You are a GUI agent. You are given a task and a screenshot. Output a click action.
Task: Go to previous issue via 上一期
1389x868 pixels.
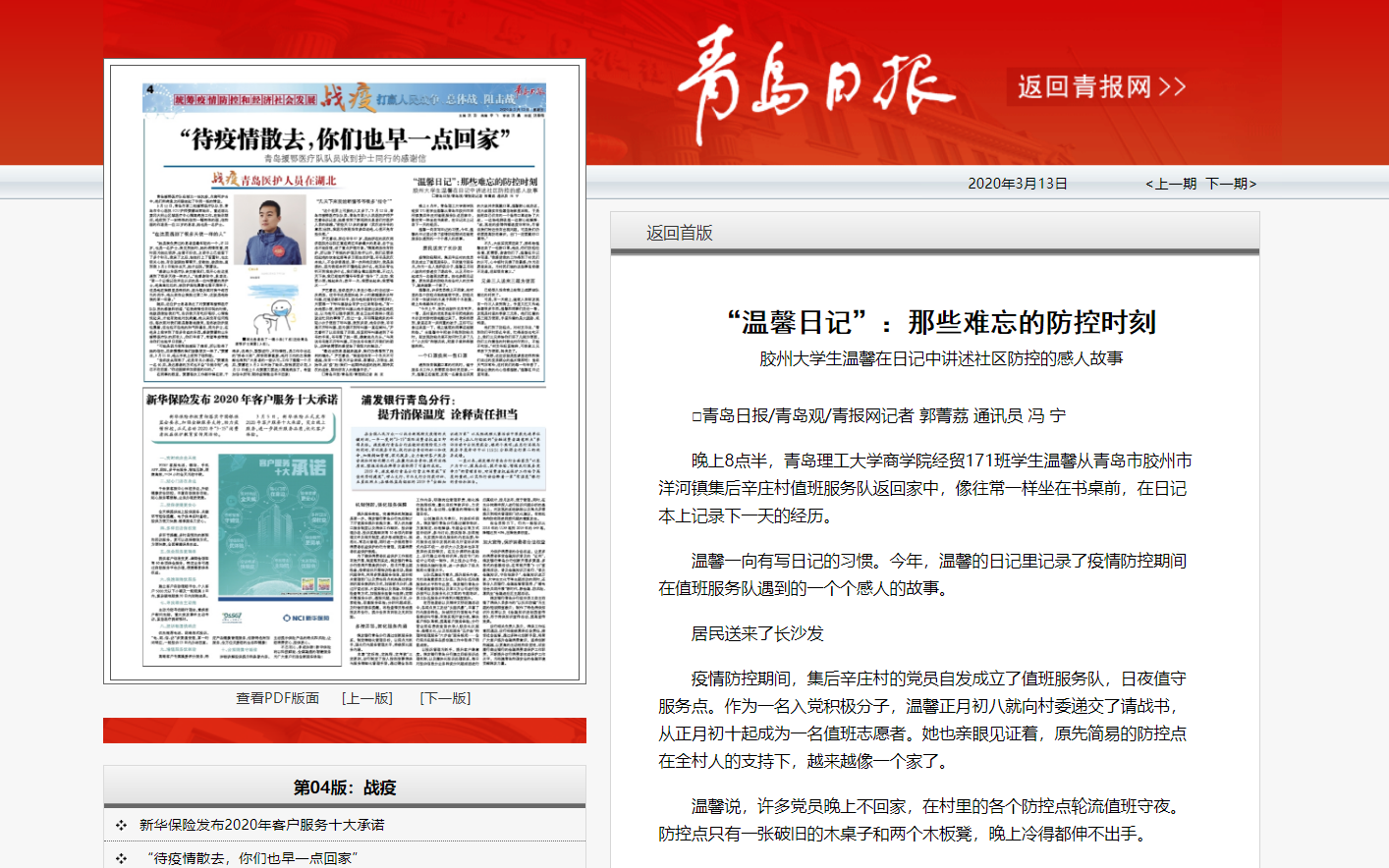tap(1171, 184)
